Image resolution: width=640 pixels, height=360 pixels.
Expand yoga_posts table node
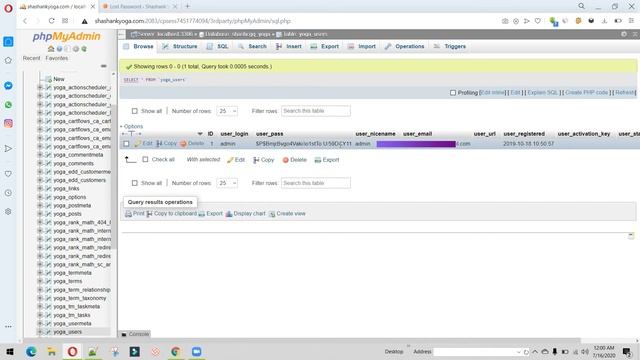click(40, 214)
